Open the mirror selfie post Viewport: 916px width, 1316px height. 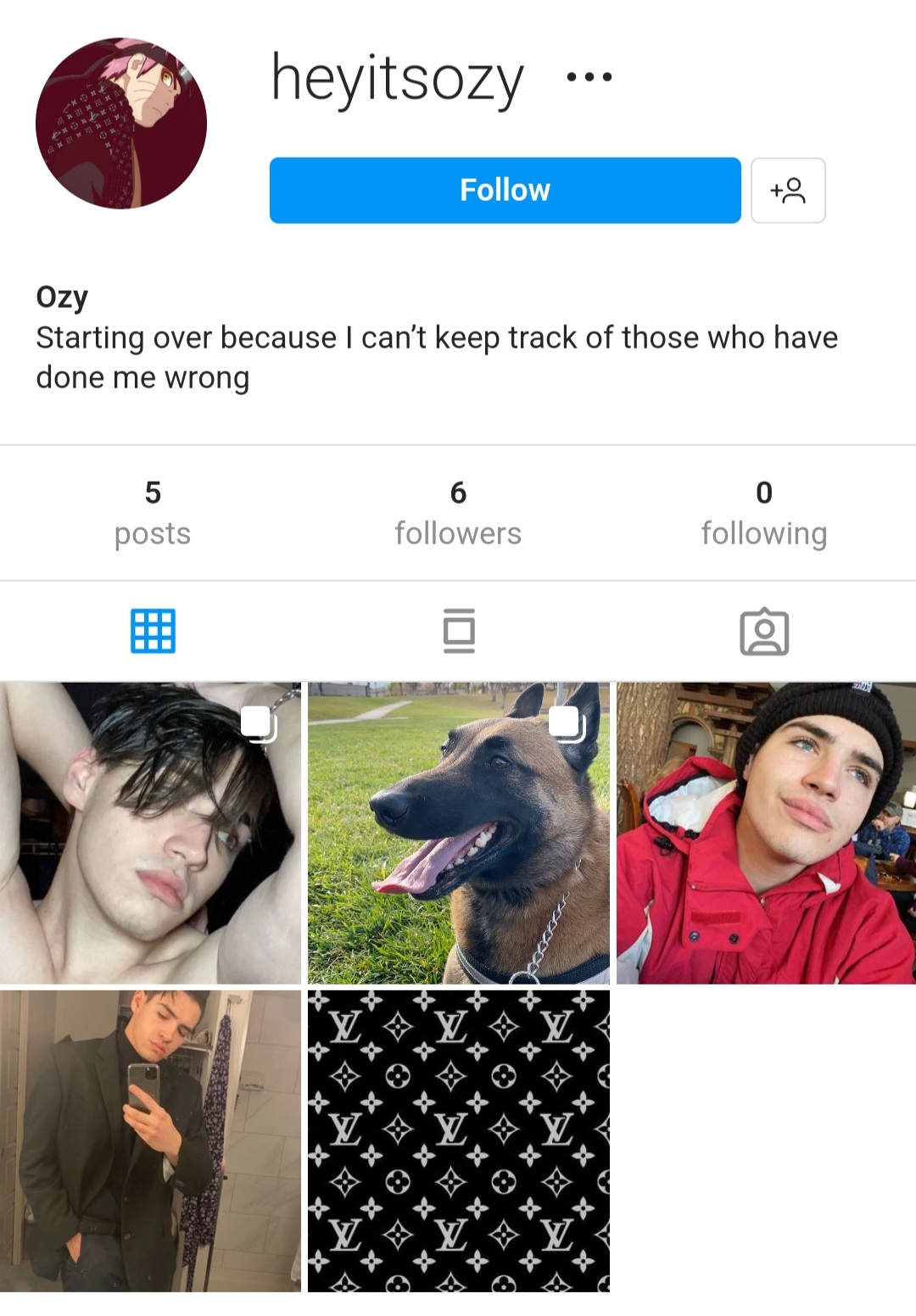coord(150,1140)
